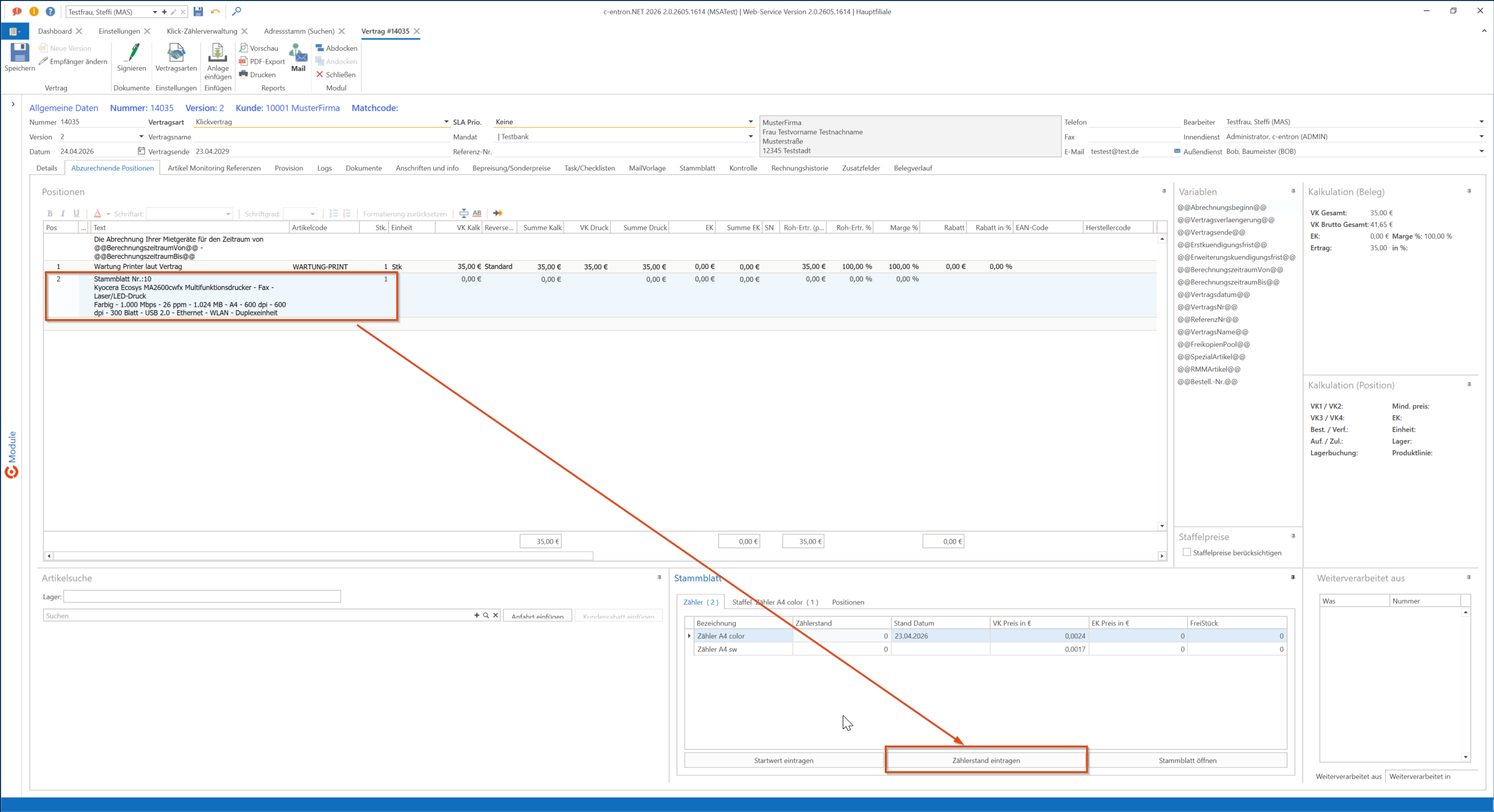
Task: Click the Module sidebar logo
Action: pos(12,471)
